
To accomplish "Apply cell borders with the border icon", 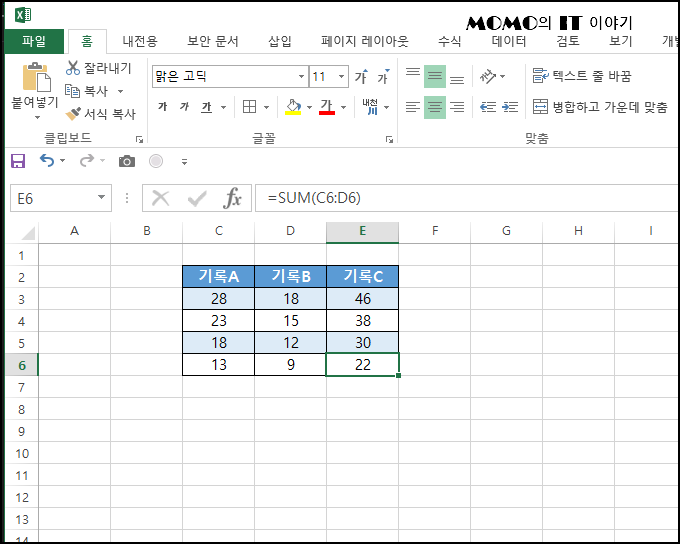I will pyautogui.click(x=249, y=107).
